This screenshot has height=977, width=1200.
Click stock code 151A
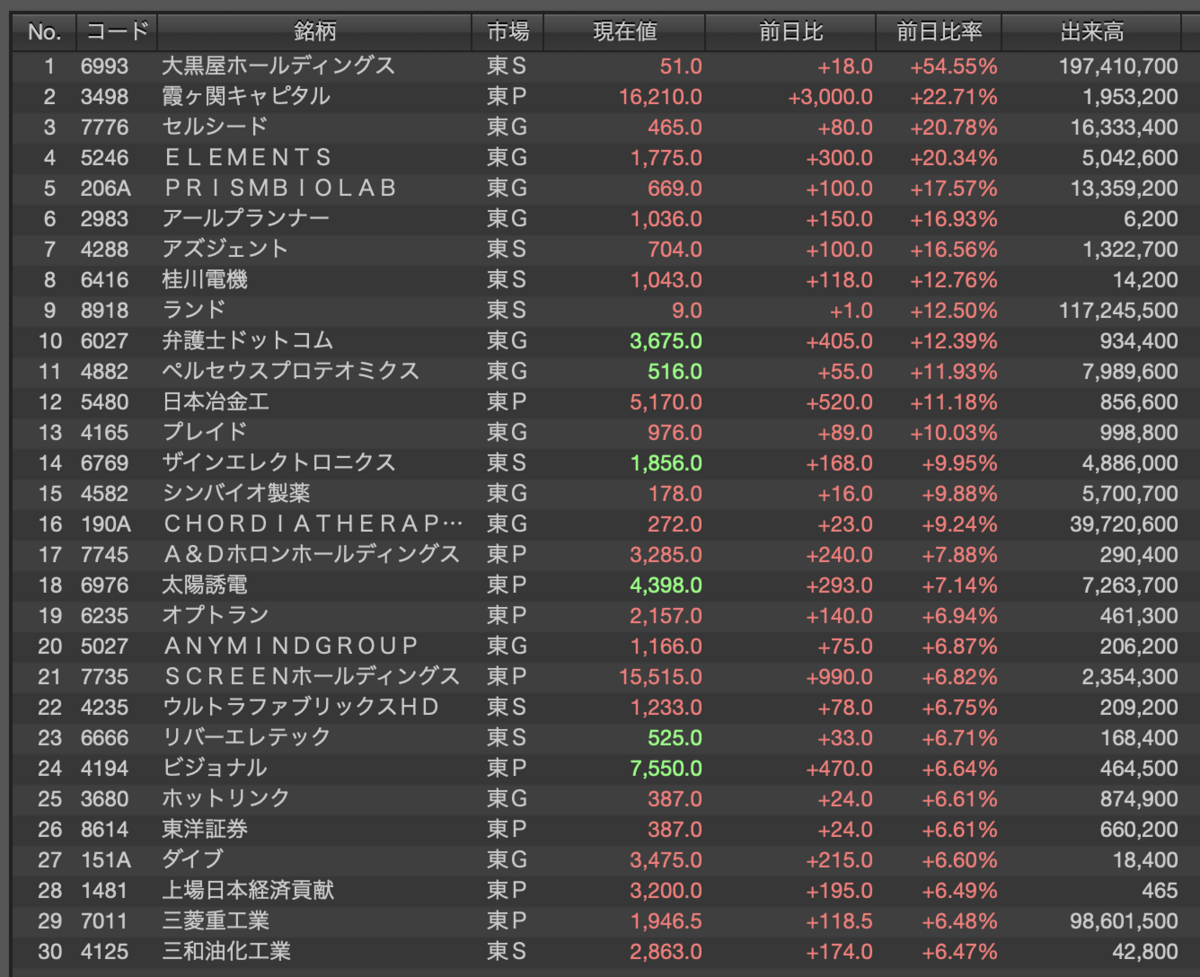pos(105,859)
